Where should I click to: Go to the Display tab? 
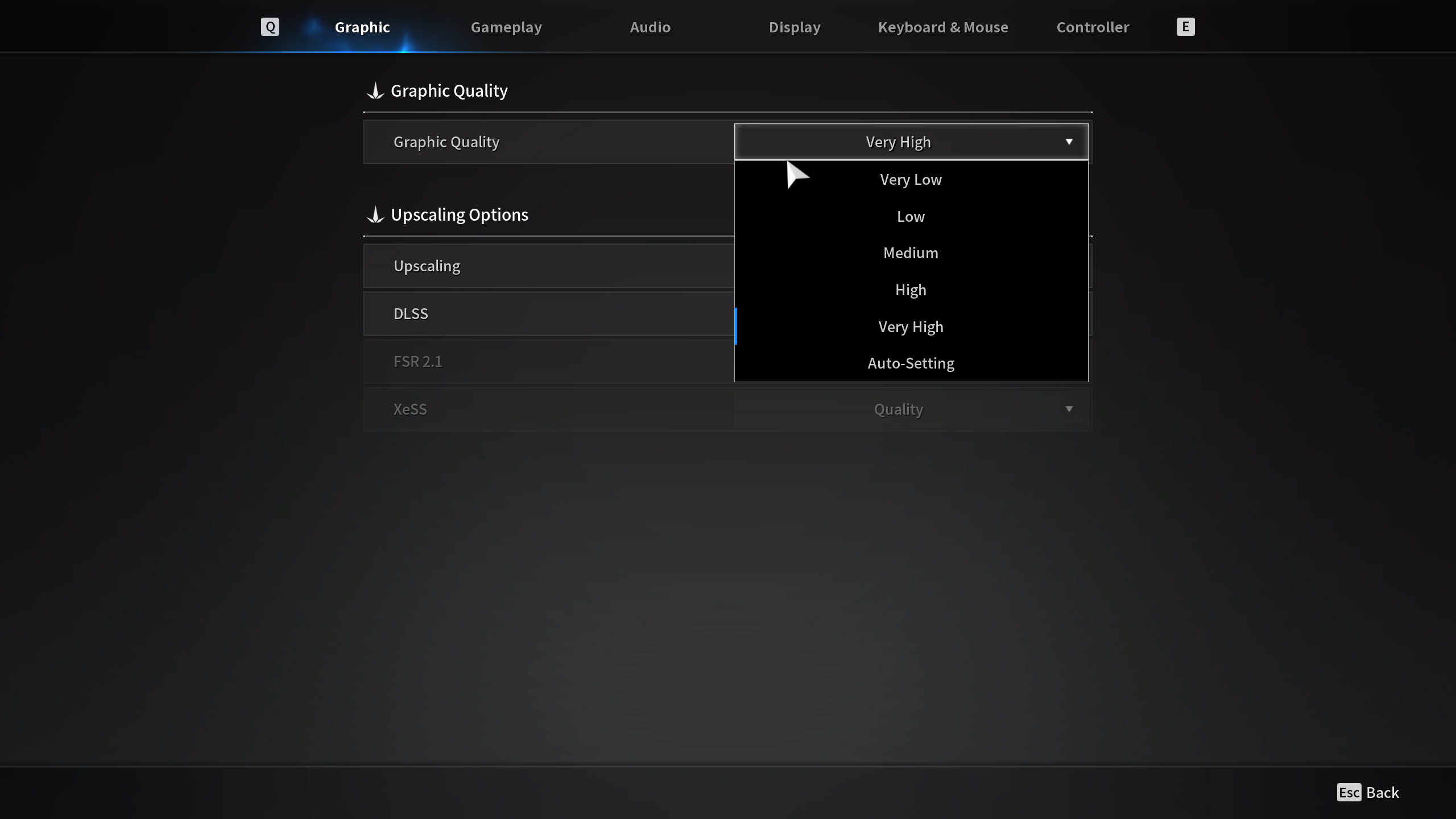pyautogui.click(x=795, y=27)
